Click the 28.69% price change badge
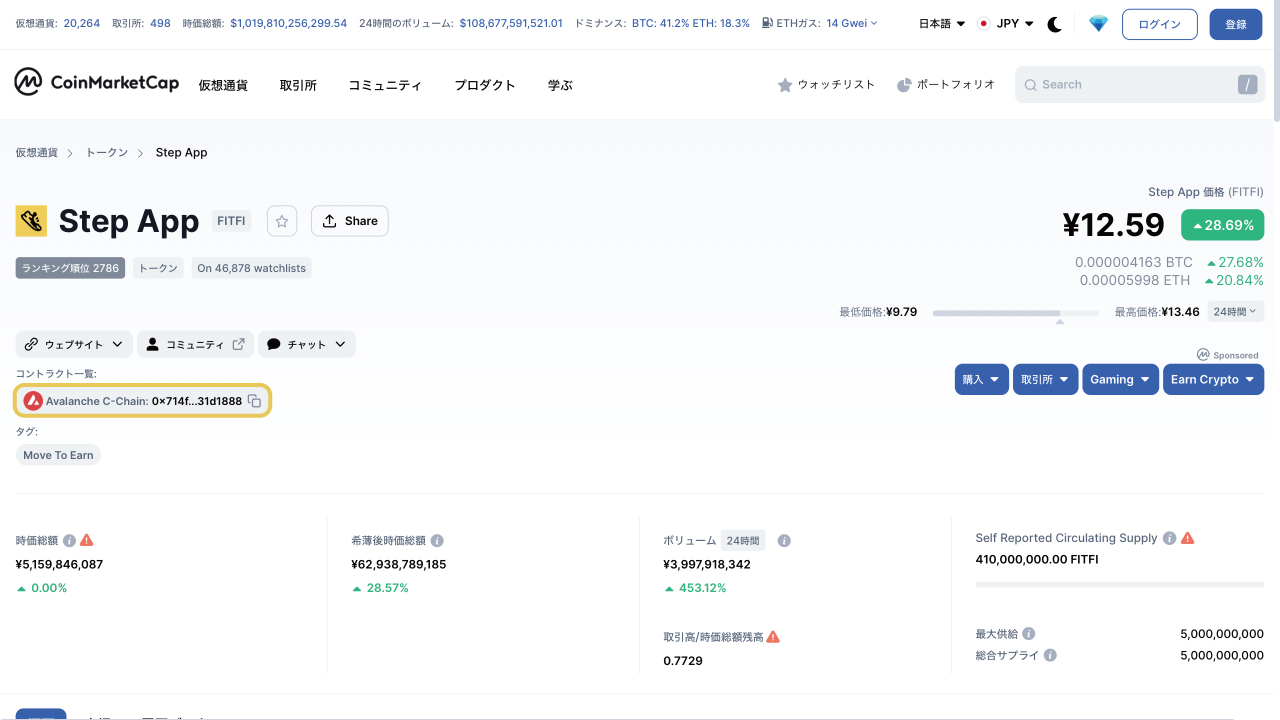Screen dimensions: 1280x720 click(x=1222, y=225)
